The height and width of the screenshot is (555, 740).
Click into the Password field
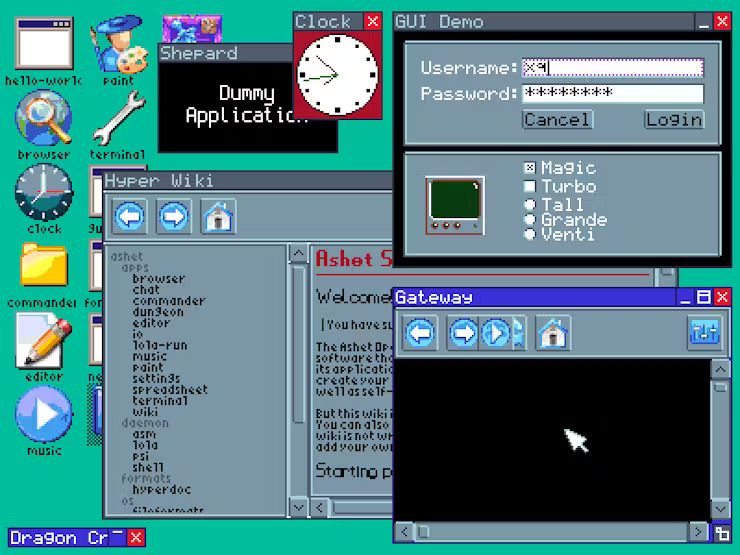pyautogui.click(x=612, y=94)
